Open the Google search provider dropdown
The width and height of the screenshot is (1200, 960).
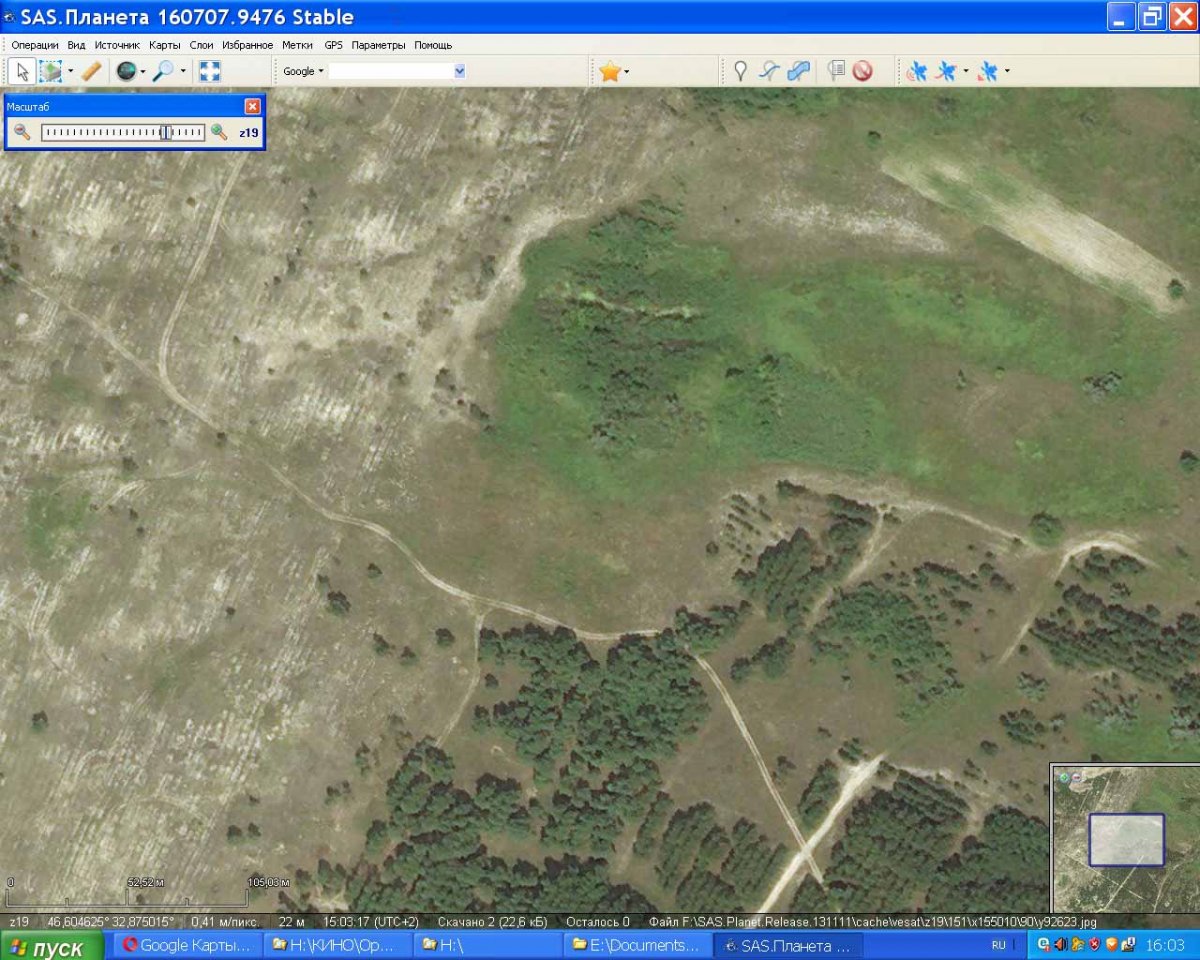[x=302, y=71]
